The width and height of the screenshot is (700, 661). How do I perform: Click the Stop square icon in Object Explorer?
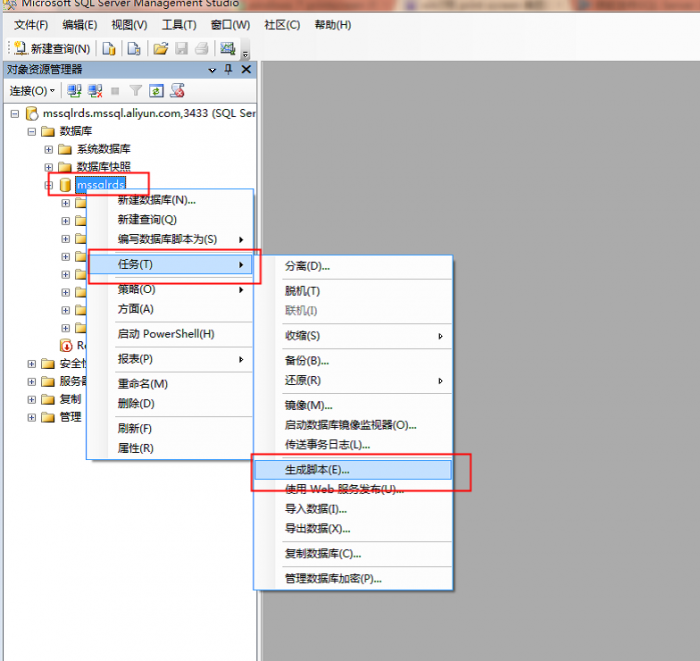click(115, 91)
